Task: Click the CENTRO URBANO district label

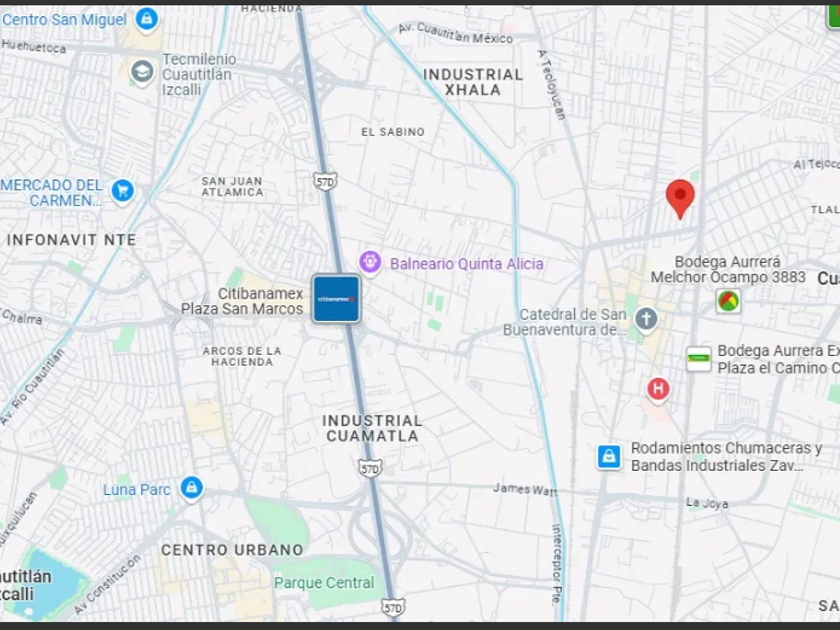Action: 232,550
